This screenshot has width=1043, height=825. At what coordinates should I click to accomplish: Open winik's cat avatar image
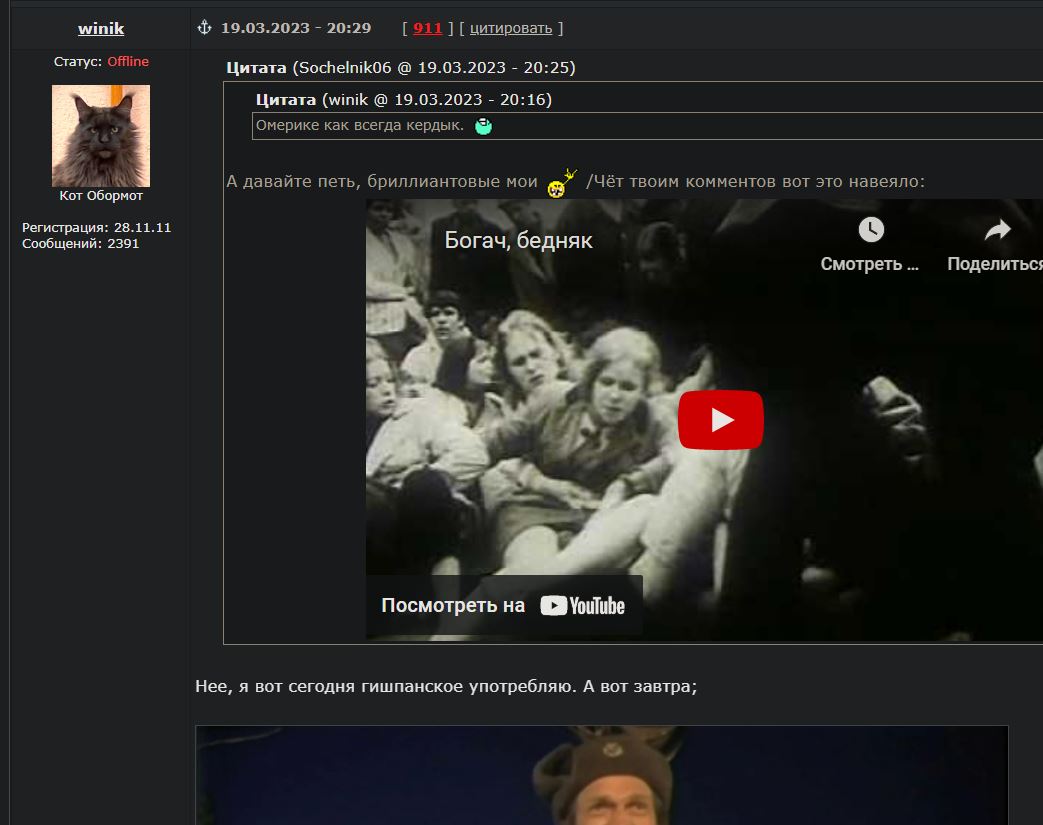101,136
